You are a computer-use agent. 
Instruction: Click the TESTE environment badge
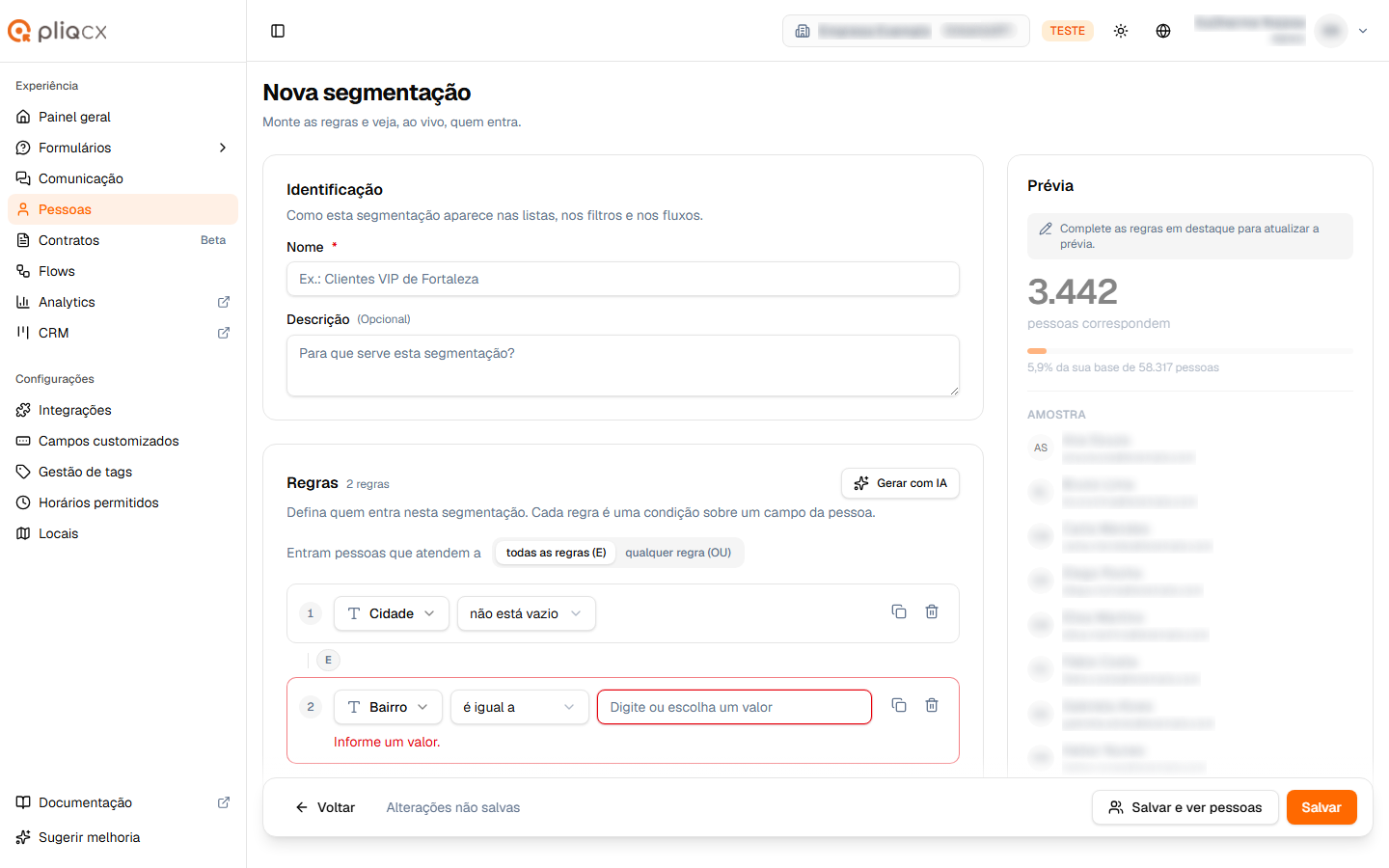coord(1068,31)
